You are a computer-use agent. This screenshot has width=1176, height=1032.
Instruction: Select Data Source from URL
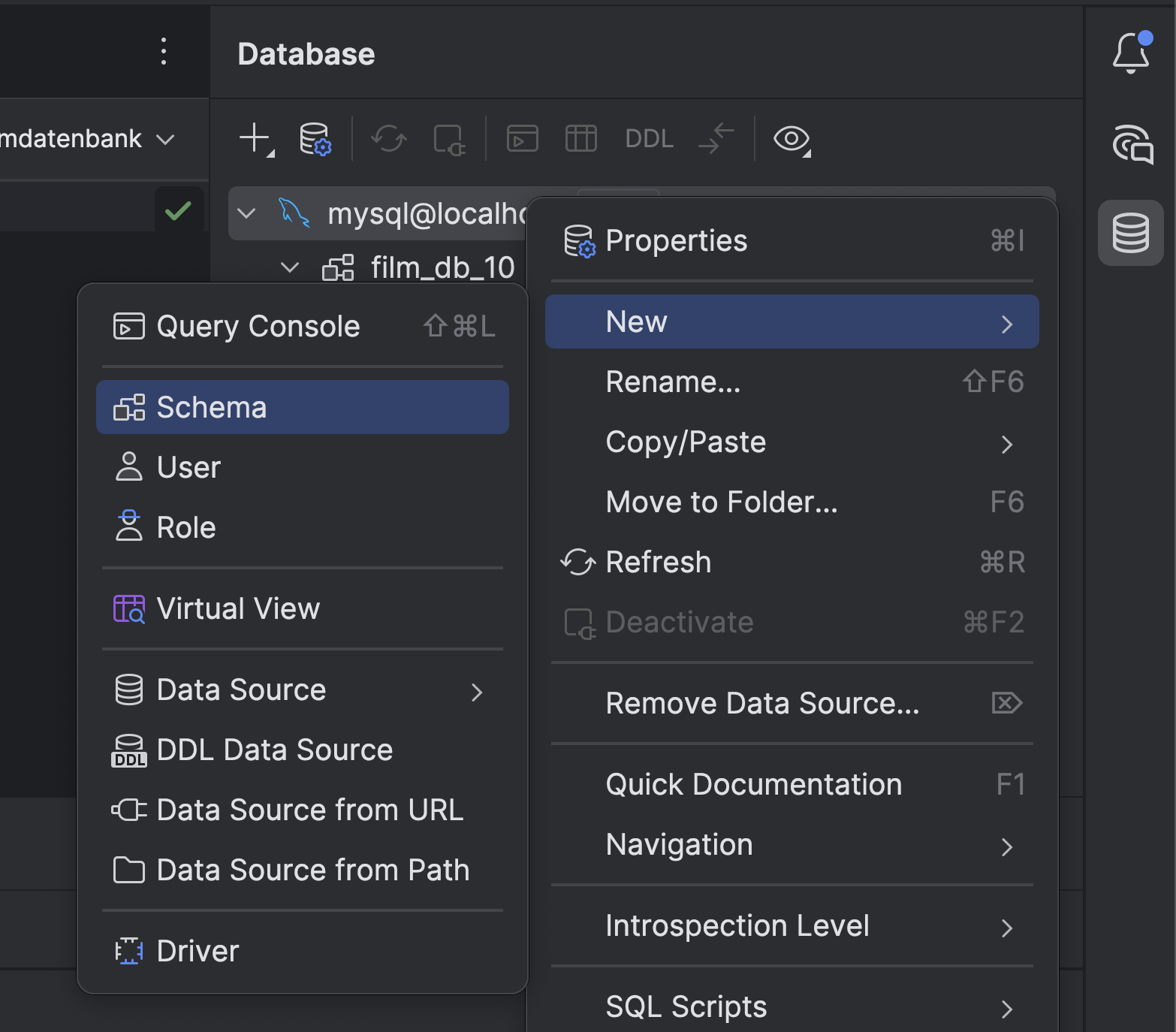click(x=303, y=810)
